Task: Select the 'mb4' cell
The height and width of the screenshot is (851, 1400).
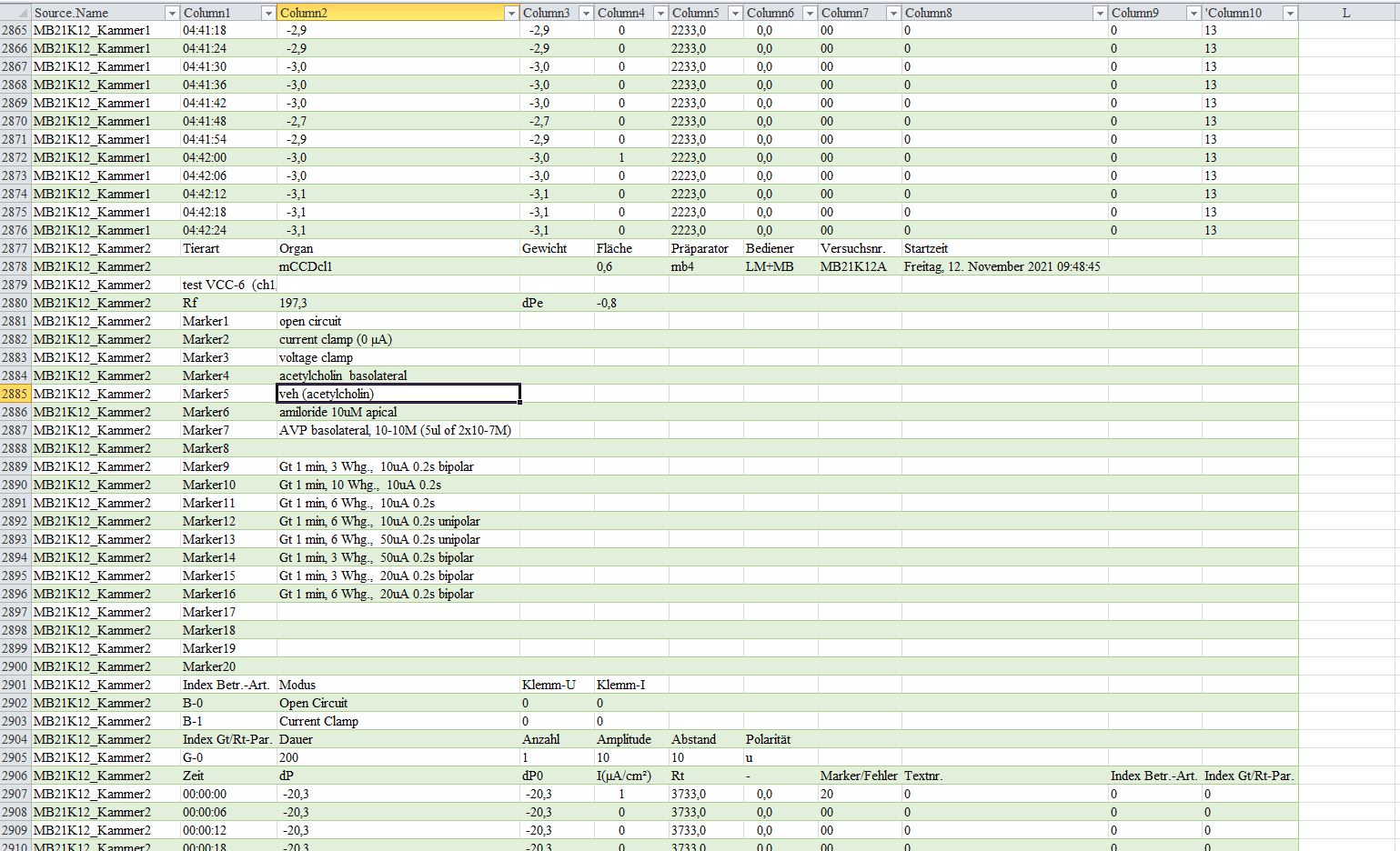Action: tap(706, 266)
